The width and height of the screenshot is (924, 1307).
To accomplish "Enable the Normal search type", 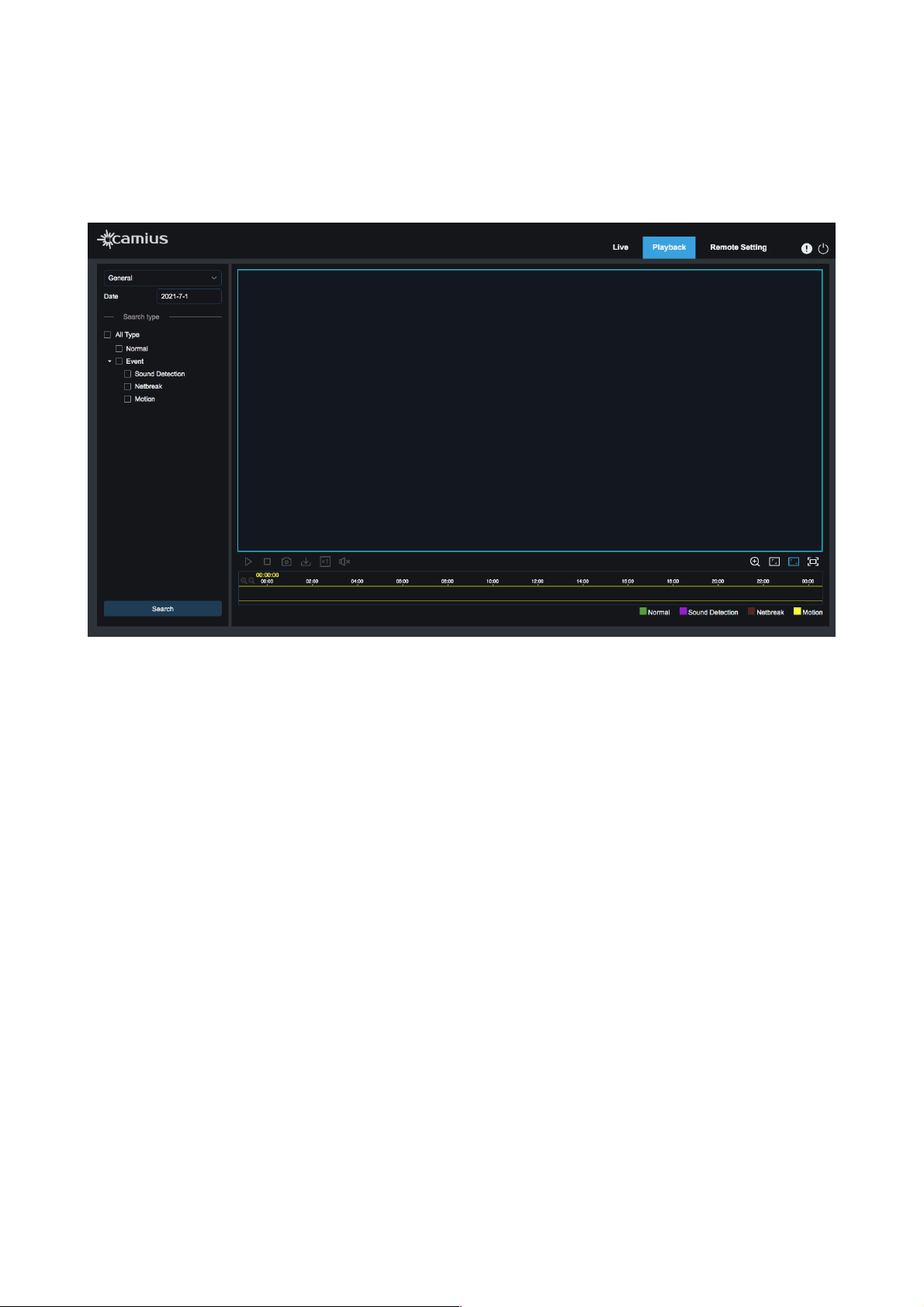I will (x=119, y=349).
